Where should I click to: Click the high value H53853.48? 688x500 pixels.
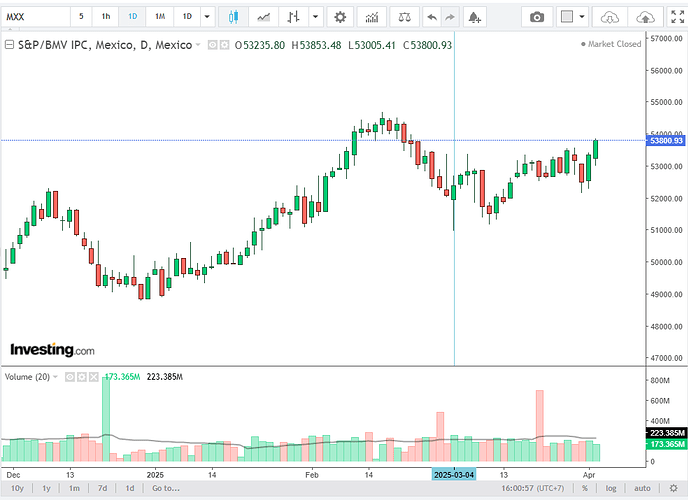(316, 45)
